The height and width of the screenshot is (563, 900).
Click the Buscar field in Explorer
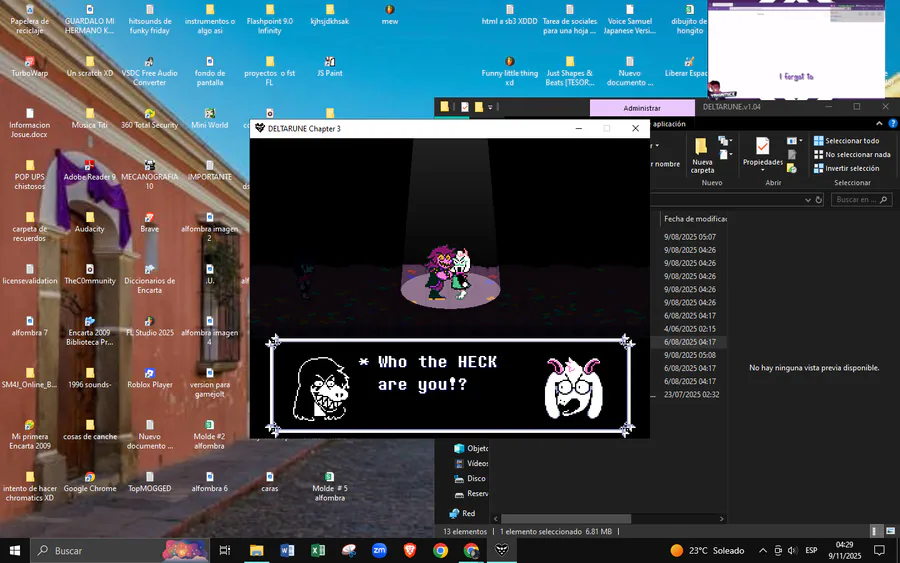(x=862, y=200)
